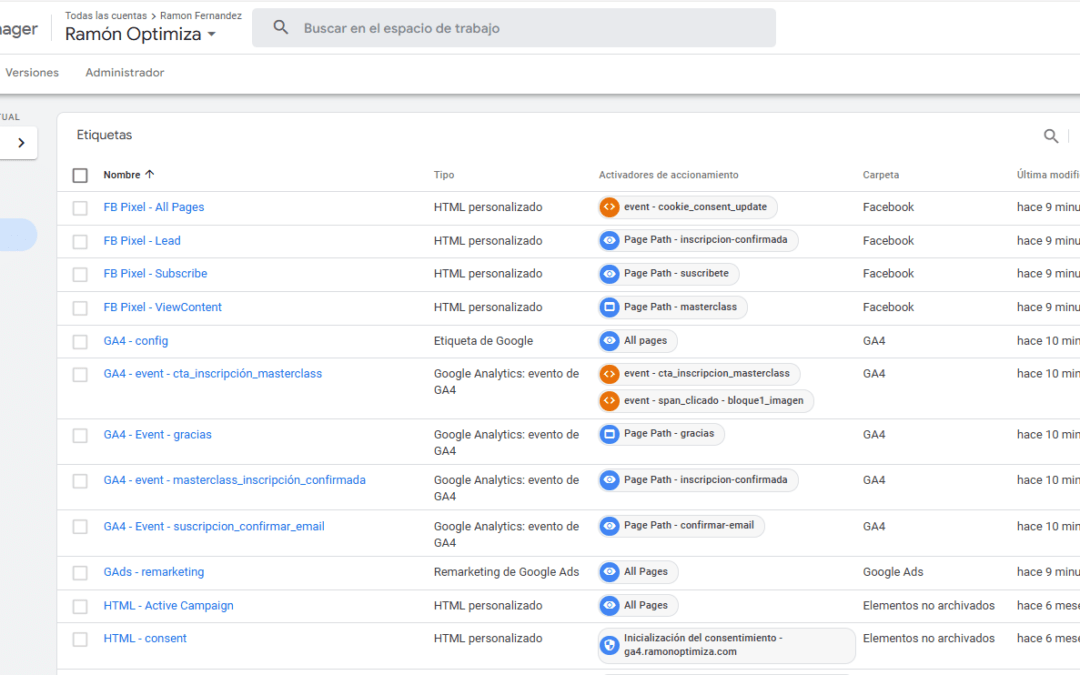Viewport: 1080px width, 675px height.
Task: Click inside the workspace search input field
Action: coord(450,27)
